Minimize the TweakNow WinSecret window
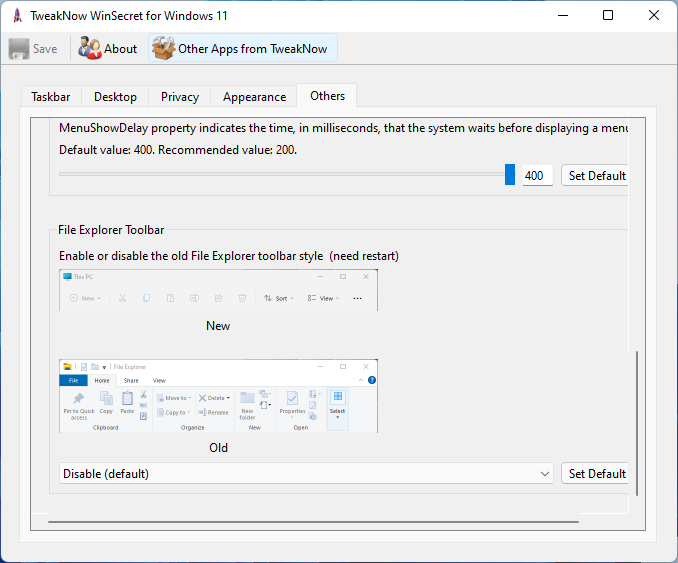The width and height of the screenshot is (678, 563). pyautogui.click(x=563, y=15)
